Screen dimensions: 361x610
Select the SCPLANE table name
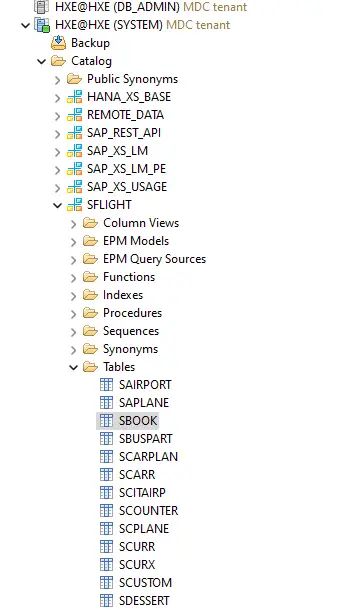pos(144,529)
